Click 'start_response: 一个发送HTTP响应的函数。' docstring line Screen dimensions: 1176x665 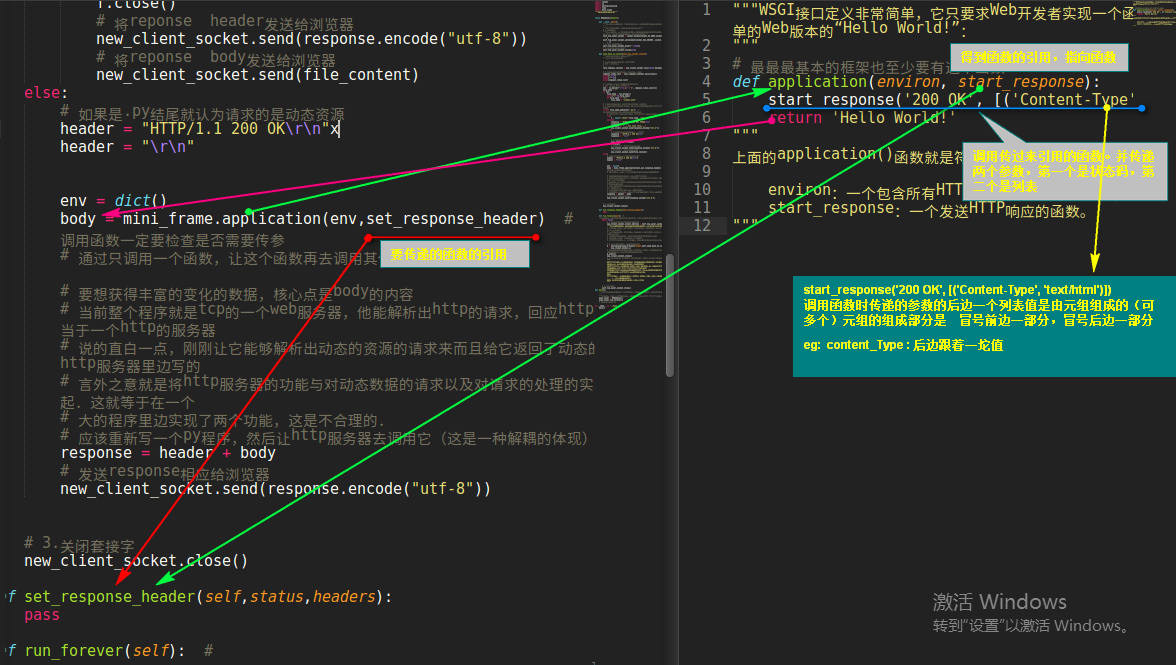[x=928, y=208]
